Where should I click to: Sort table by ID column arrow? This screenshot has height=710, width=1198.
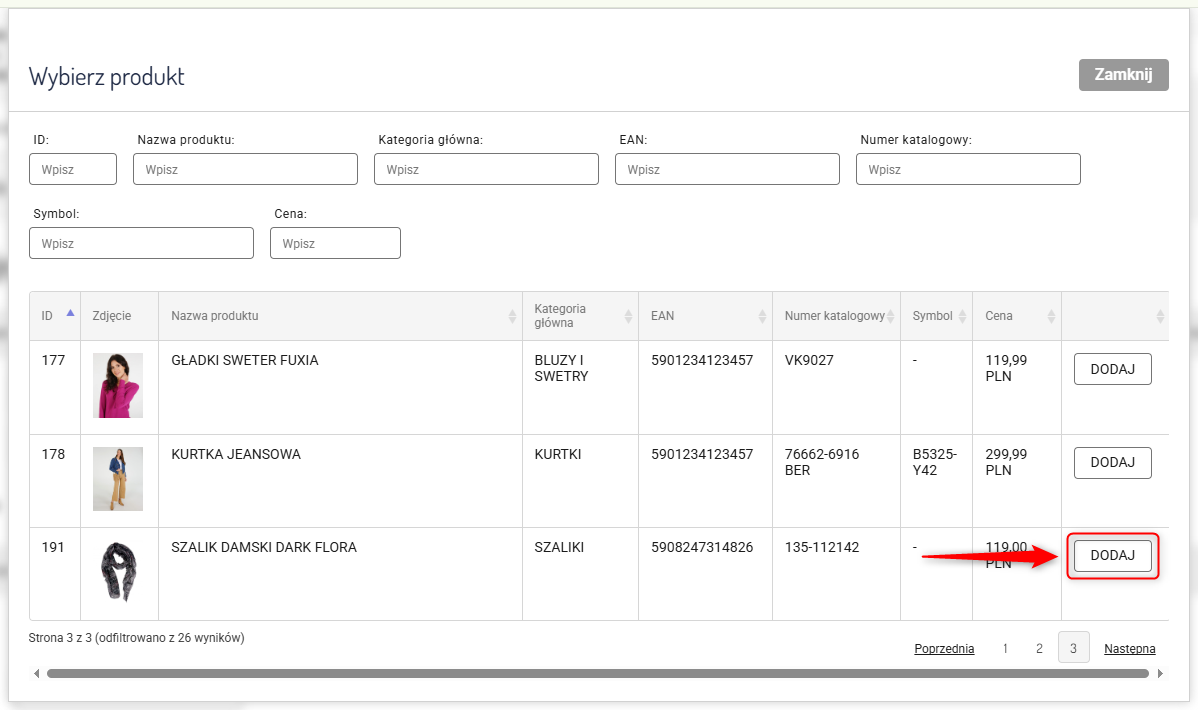[70, 313]
